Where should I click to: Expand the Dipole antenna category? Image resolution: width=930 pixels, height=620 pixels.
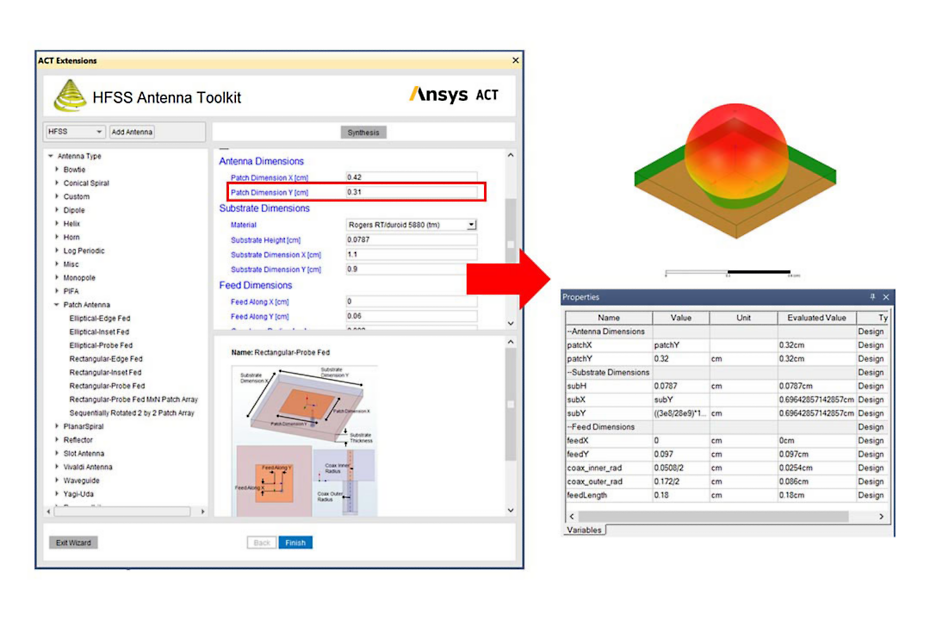(x=57, y=210)
